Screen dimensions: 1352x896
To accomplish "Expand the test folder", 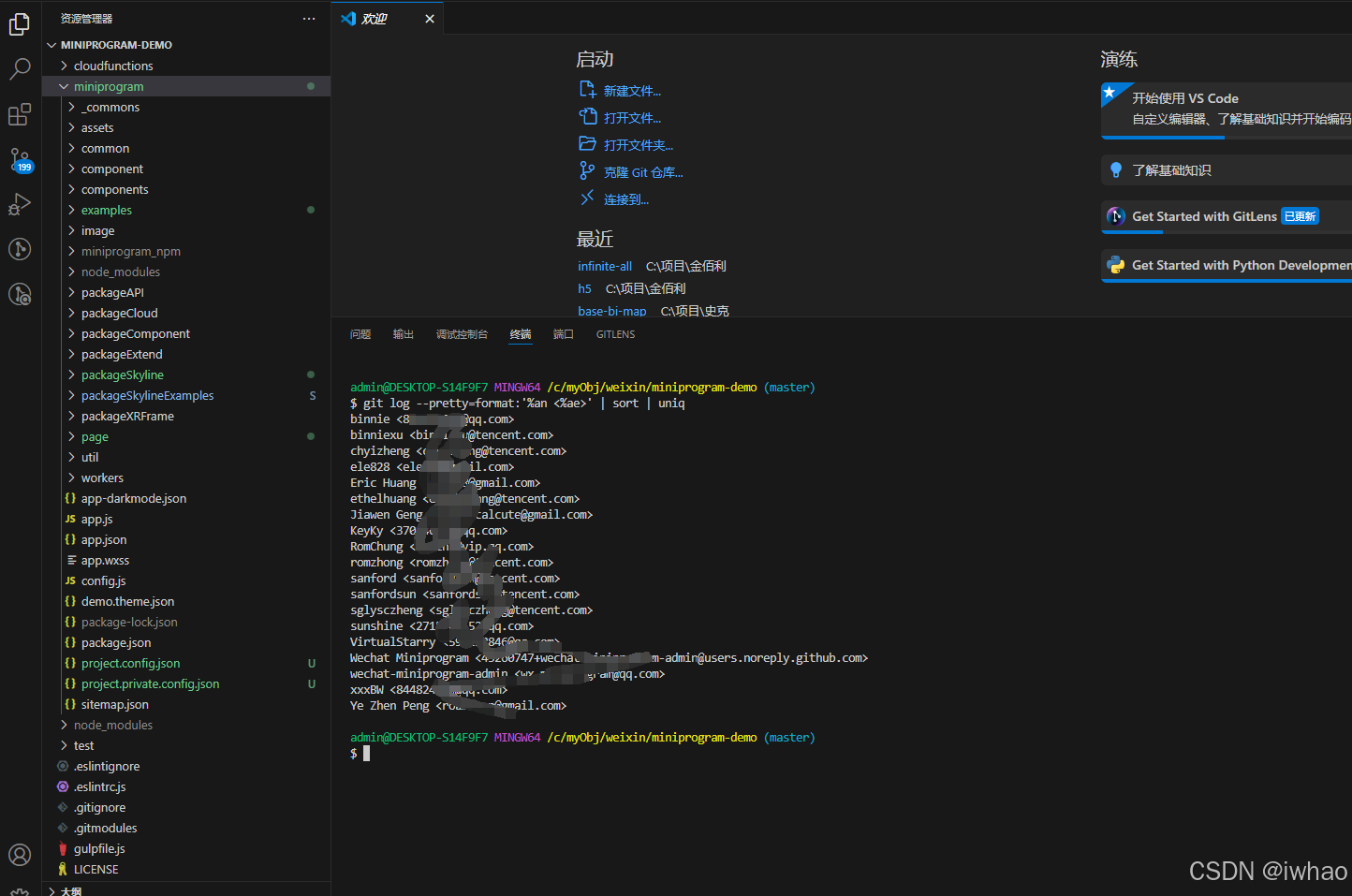I will point(64,745).
